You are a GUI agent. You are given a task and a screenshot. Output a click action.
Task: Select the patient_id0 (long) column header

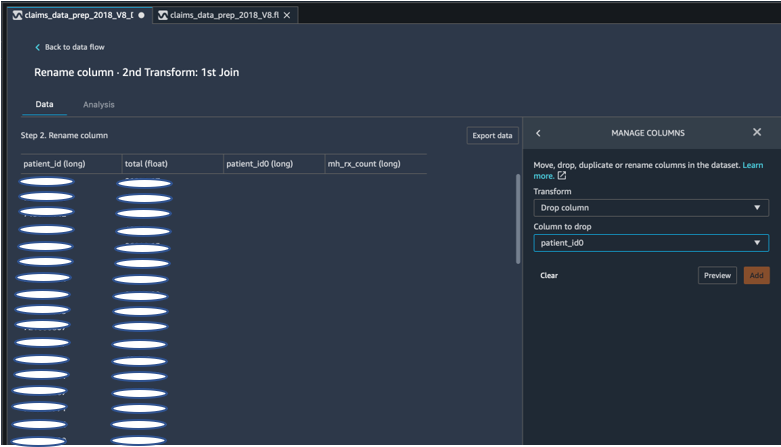pyautogui.click(x=260, y=163)
